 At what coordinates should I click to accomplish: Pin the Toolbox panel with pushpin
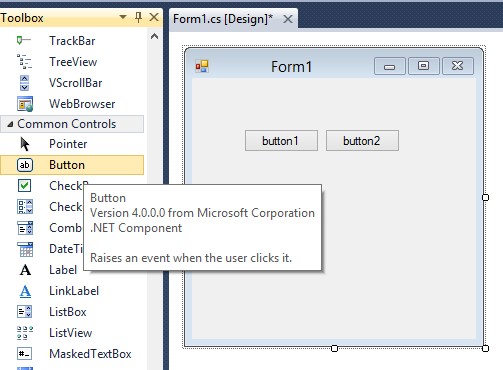tap(139, 17)
